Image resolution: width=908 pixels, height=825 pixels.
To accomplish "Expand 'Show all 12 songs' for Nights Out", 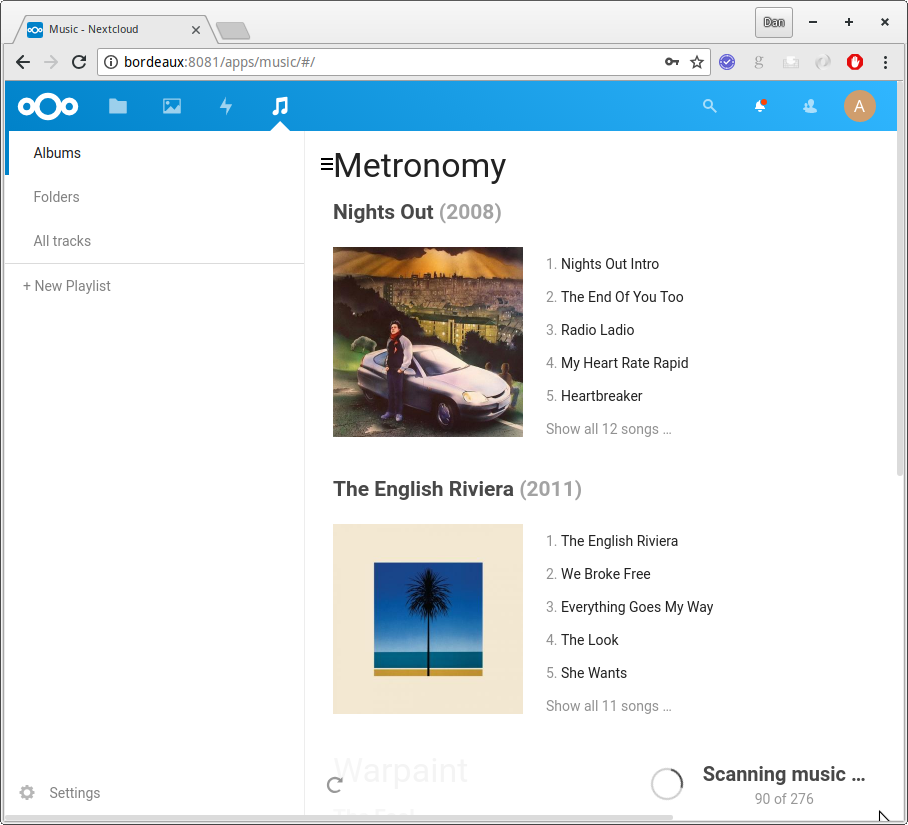I will 609,429.
